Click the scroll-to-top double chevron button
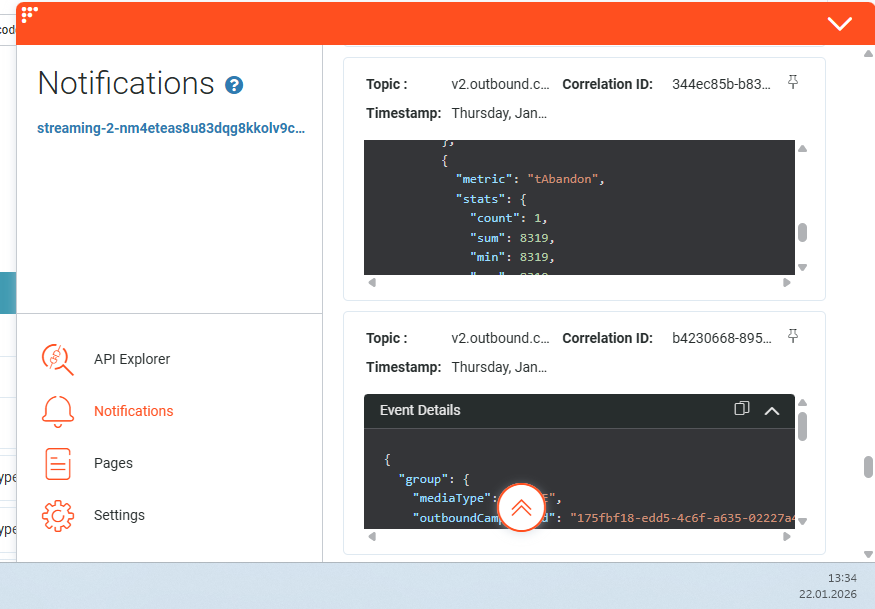This screenshot has height=609, width=875. click(521, 507)
